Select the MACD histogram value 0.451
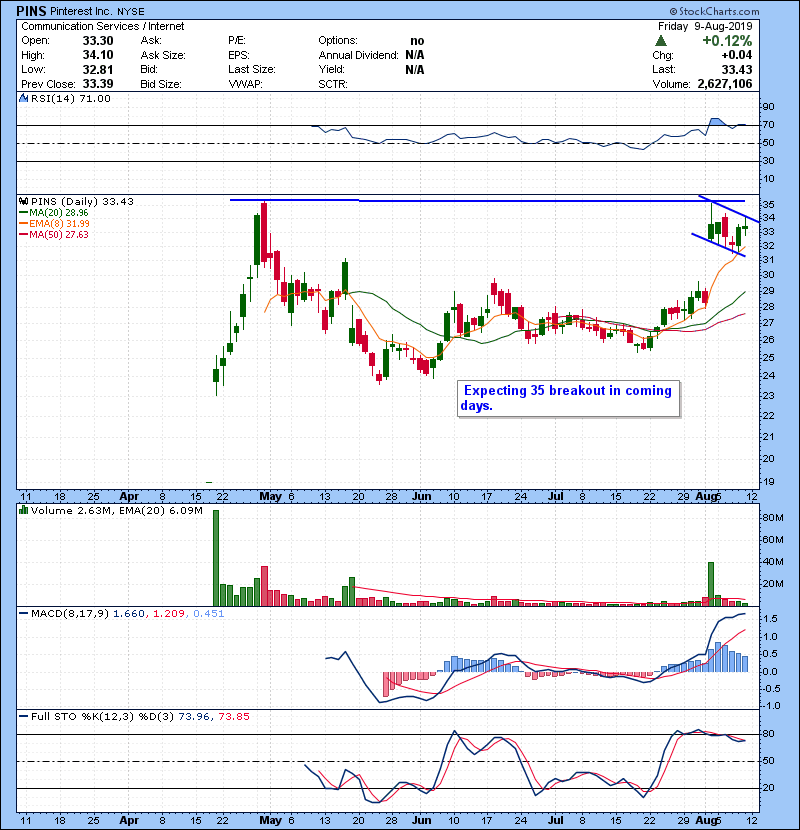The height and width of the screenshot is (830, 800). 209,614
